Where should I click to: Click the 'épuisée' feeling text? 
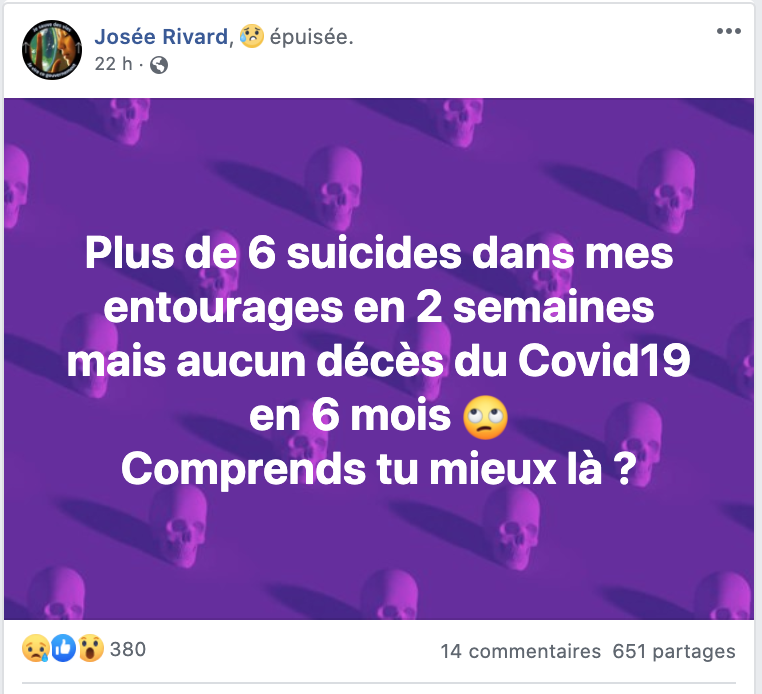click(x=312, y=37)
